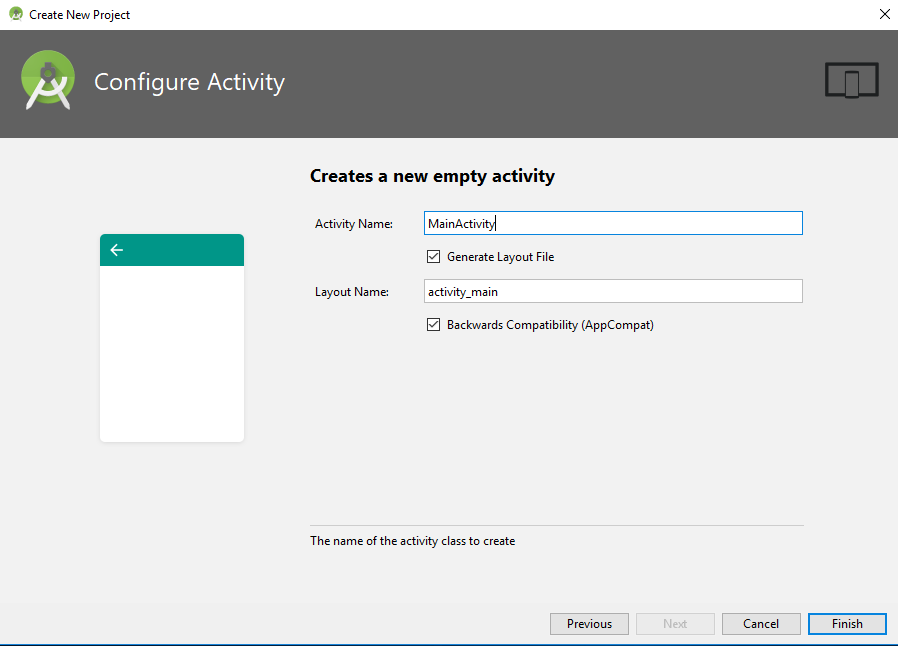
Task: Go back with the Previous button
Action: click(x=589, y=624)
